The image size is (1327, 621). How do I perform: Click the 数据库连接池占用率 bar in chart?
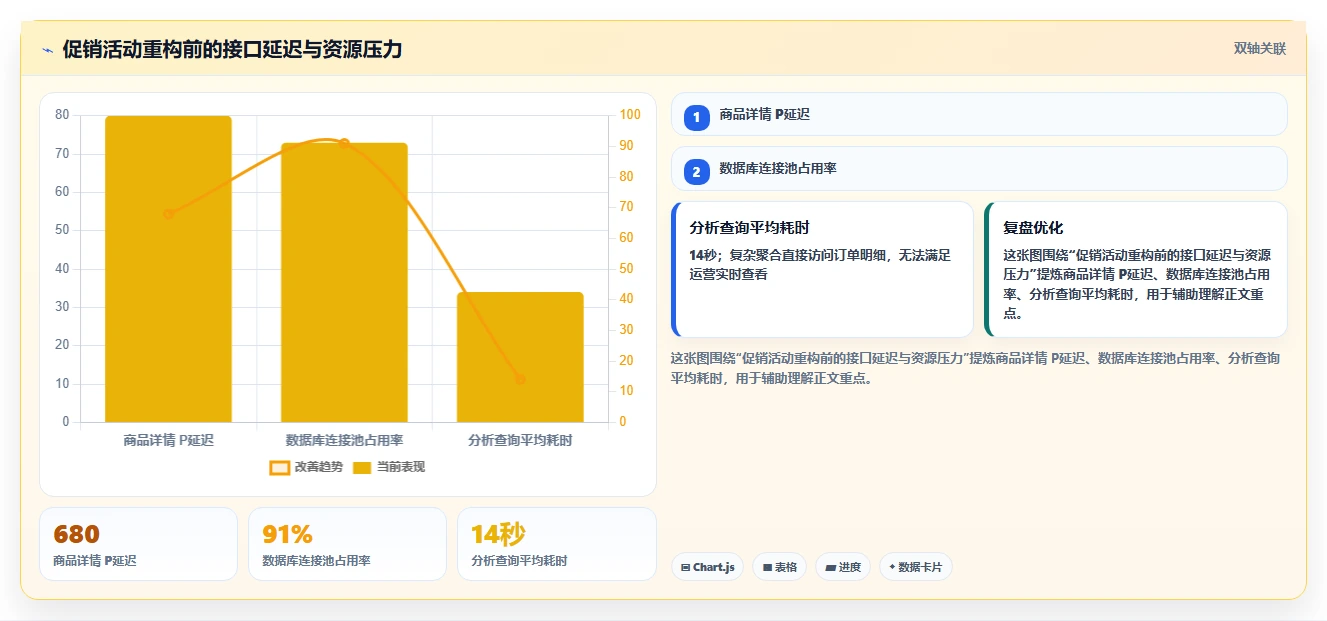point(344,282)
